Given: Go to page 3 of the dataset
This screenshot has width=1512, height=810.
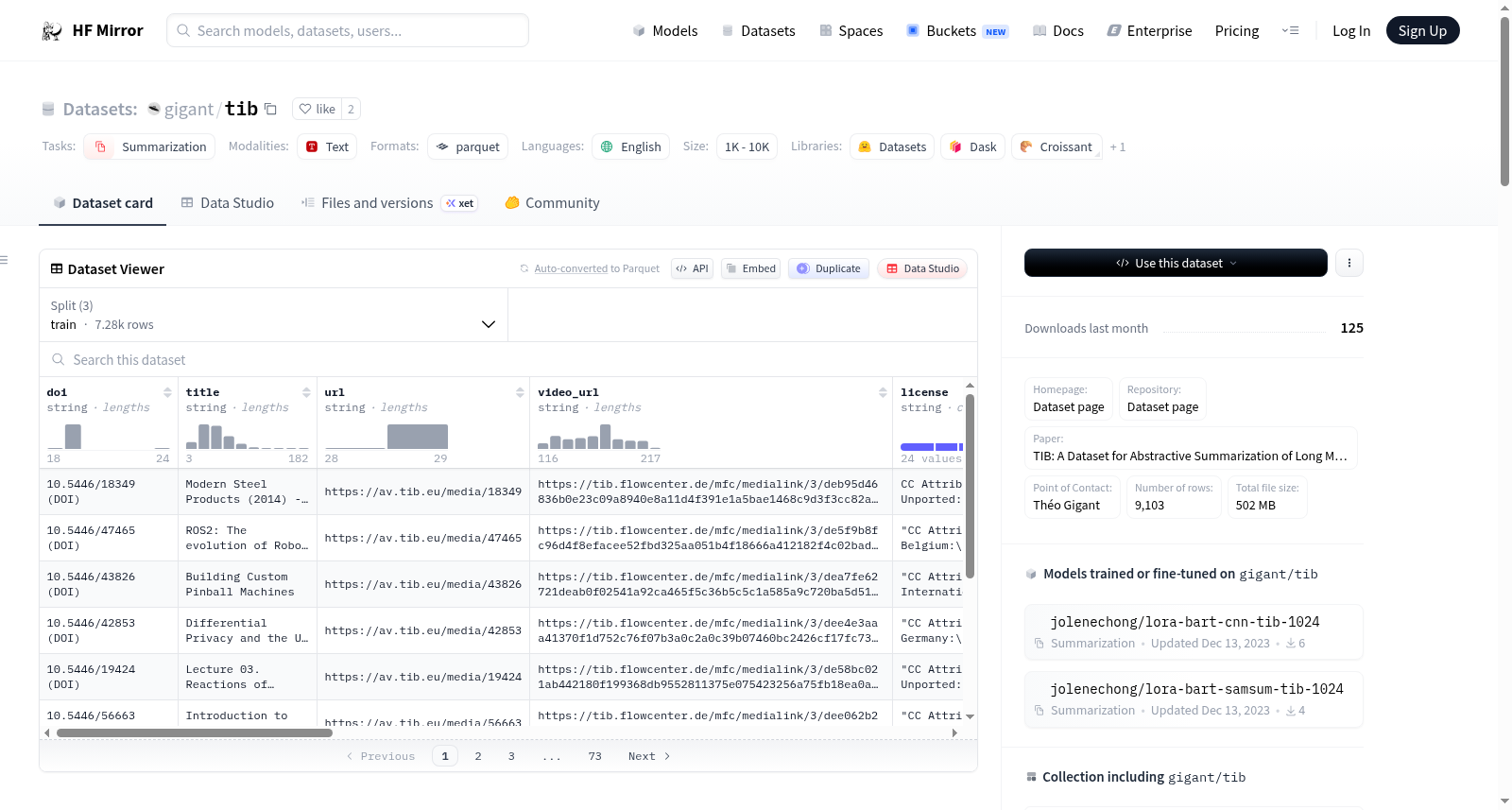Looking at the screenshot, I should [511, 756].
